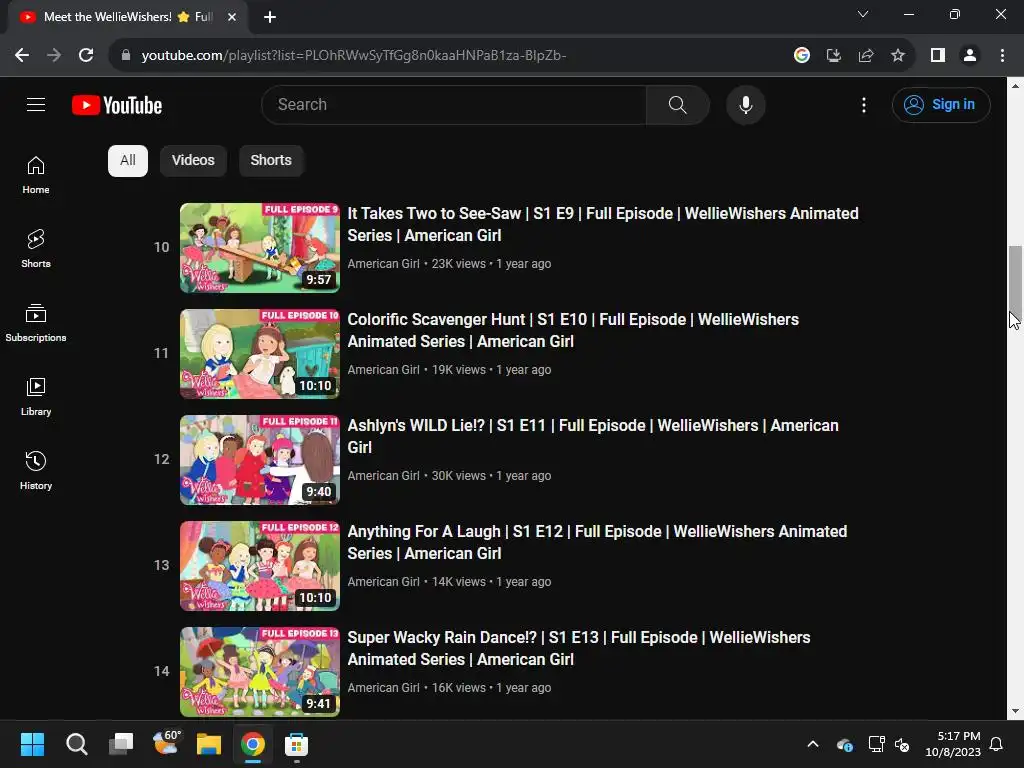1024x768 pixels.
Task: Open Library in sidebar
Action: coord(36,396)
